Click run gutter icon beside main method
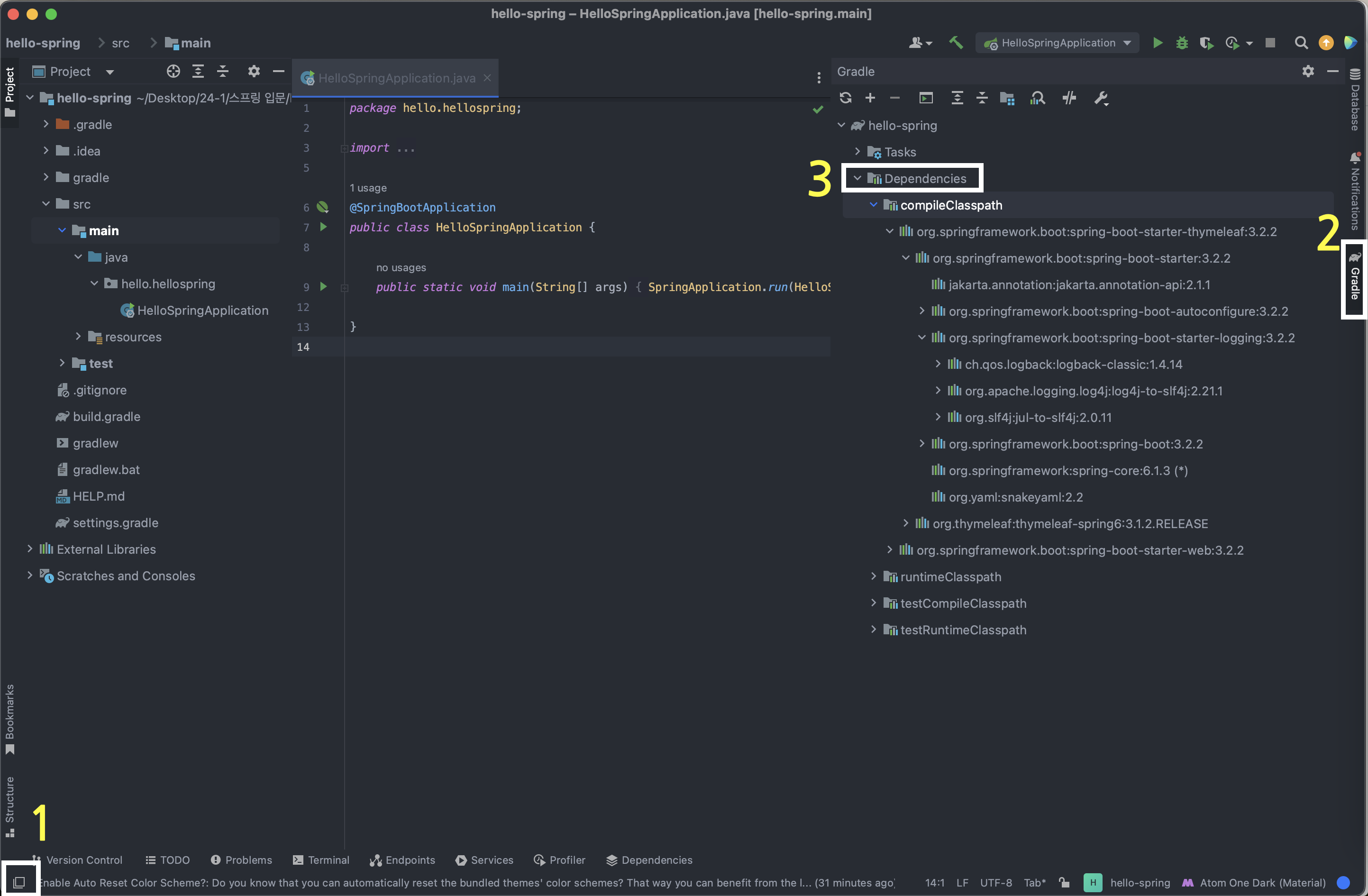 [x=324, y=286]
